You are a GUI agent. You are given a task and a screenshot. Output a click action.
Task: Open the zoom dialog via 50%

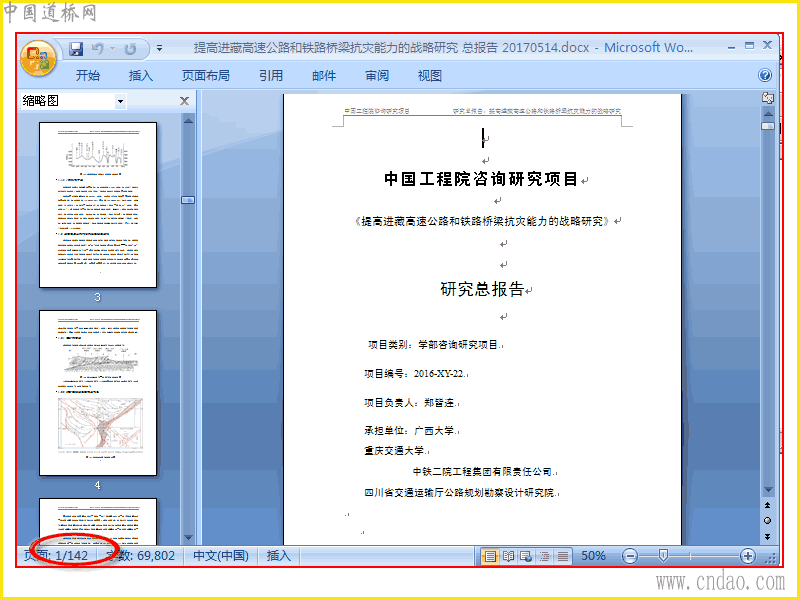pyautogui.click(x=593, y=556)
